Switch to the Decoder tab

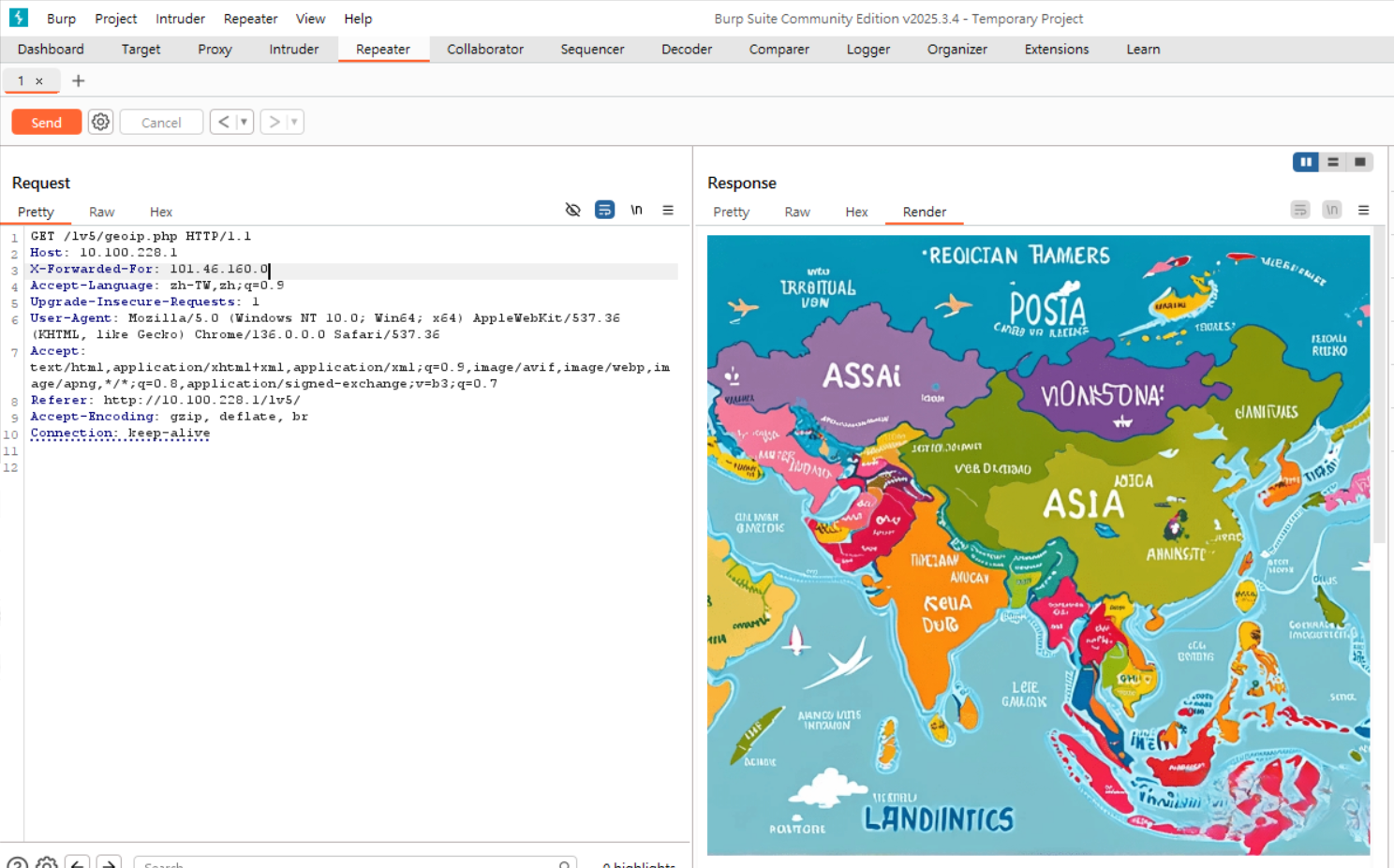click(687, 49)
